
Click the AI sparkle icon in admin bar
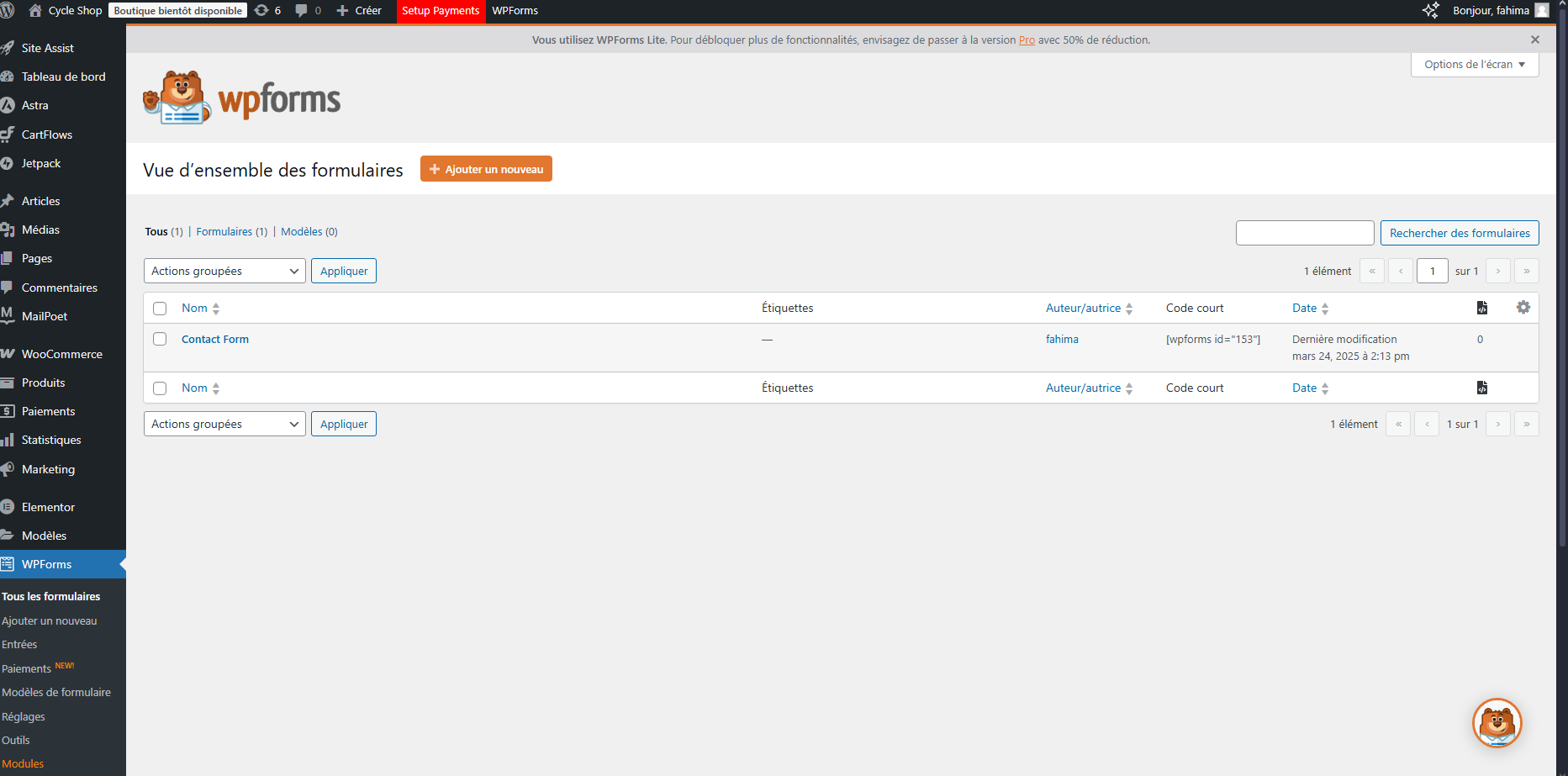point(1430,11)
